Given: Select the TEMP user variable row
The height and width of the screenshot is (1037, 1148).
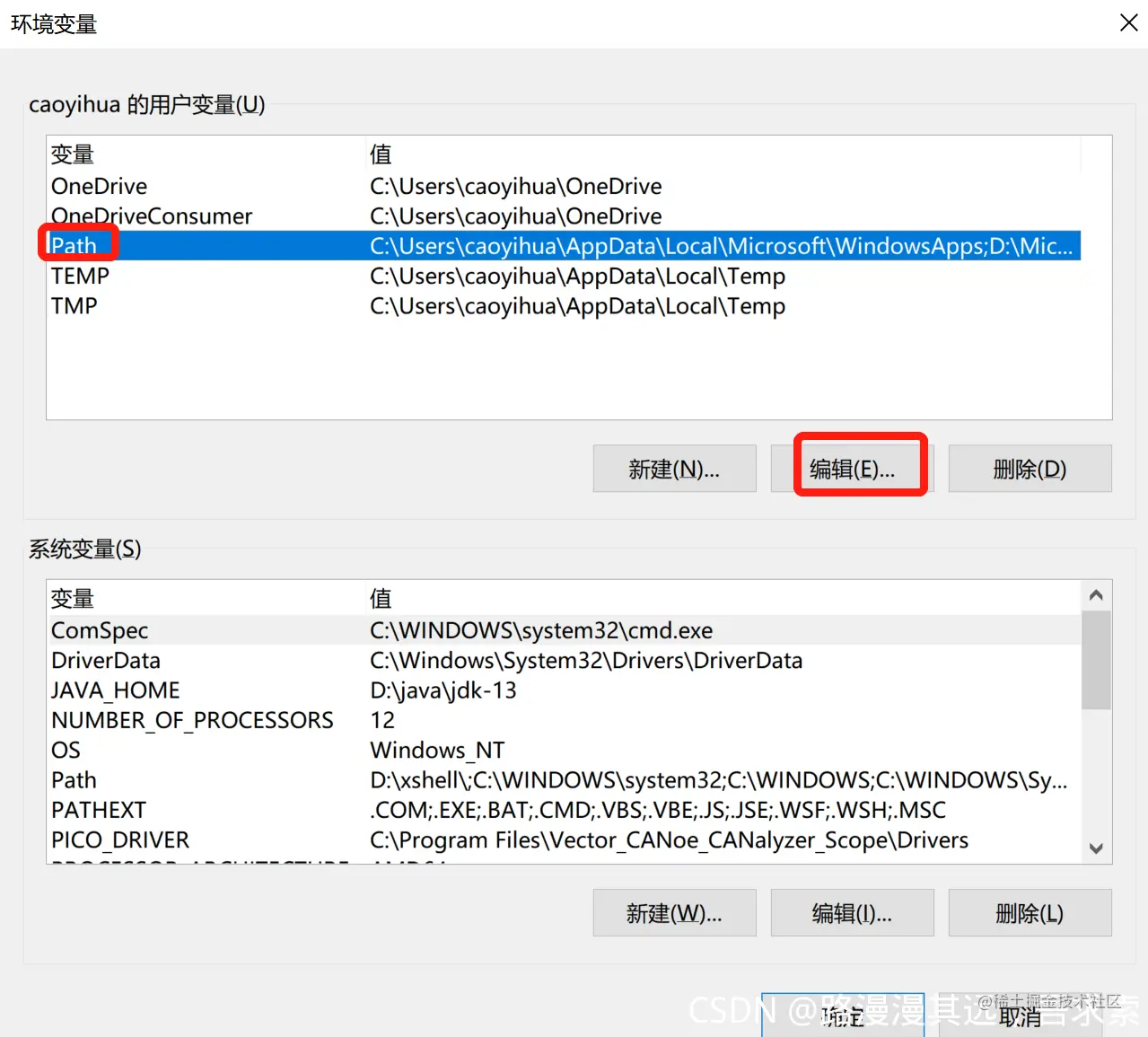Looking at the screenshot, I should coord(564,276).
